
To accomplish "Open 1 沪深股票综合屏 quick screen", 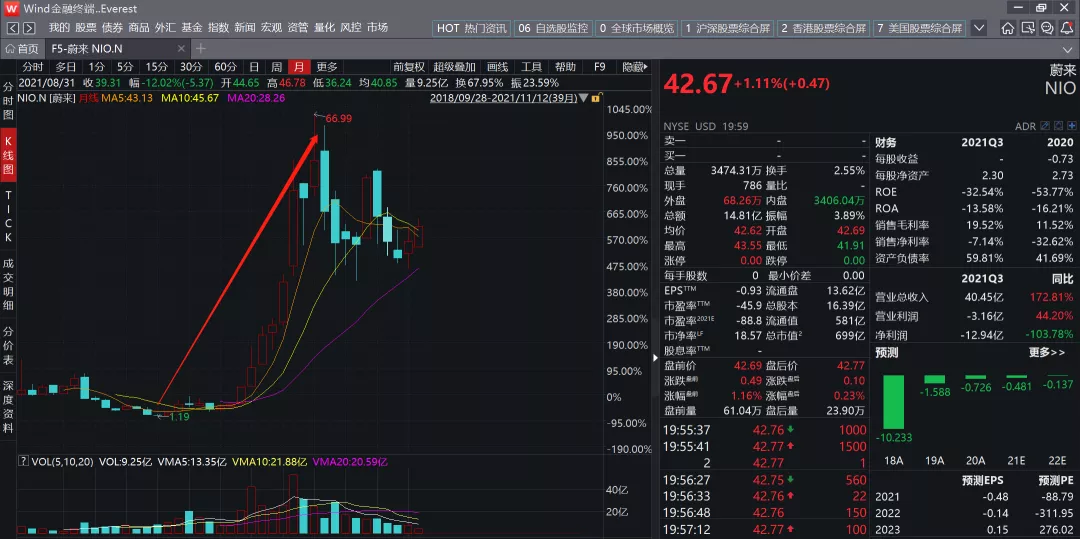I will click(x=727, y=28).
